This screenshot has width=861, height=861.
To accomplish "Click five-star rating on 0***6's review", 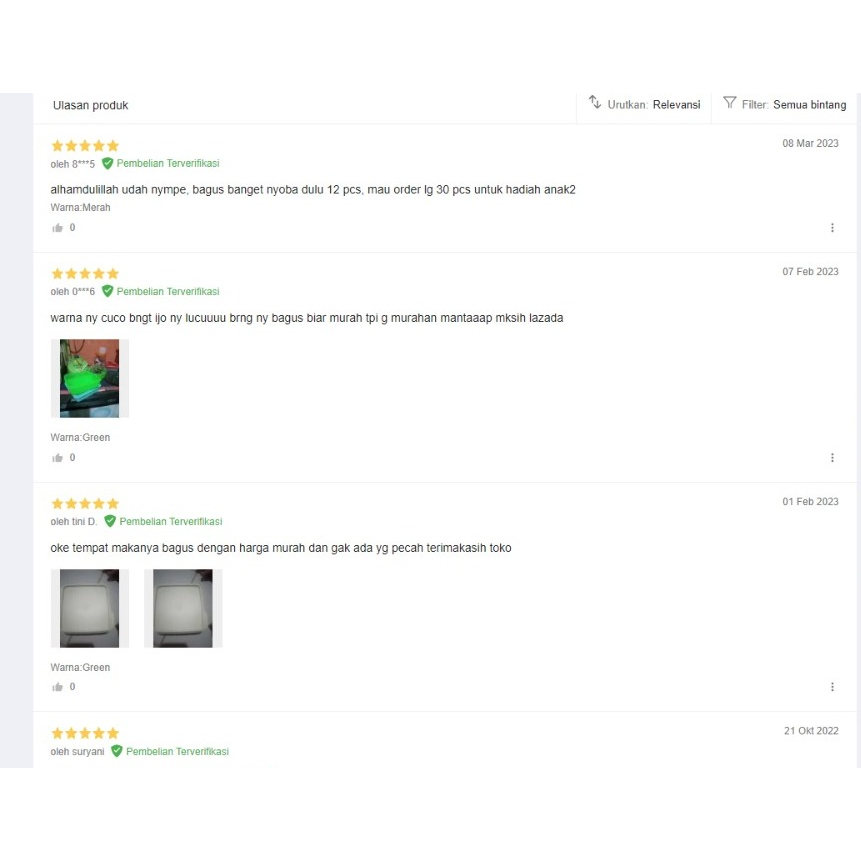I will (x=85, y=273).
